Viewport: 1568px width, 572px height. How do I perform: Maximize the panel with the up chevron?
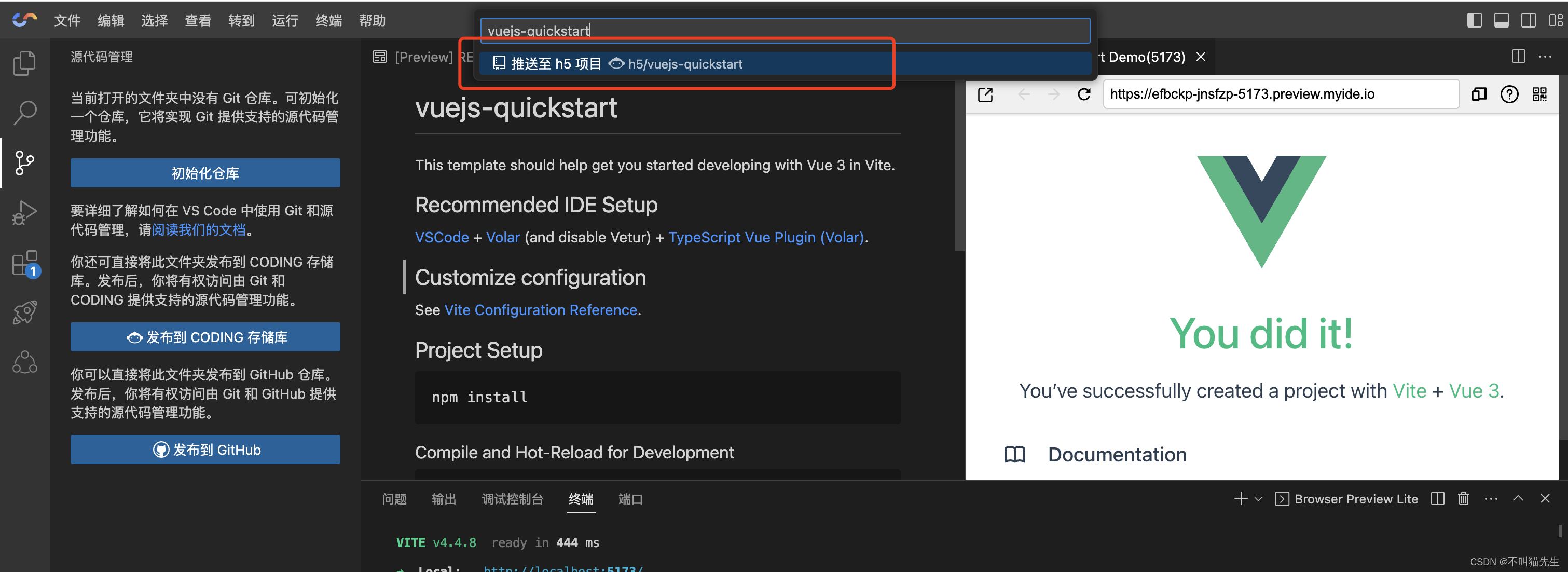[x=1518, y=498]
